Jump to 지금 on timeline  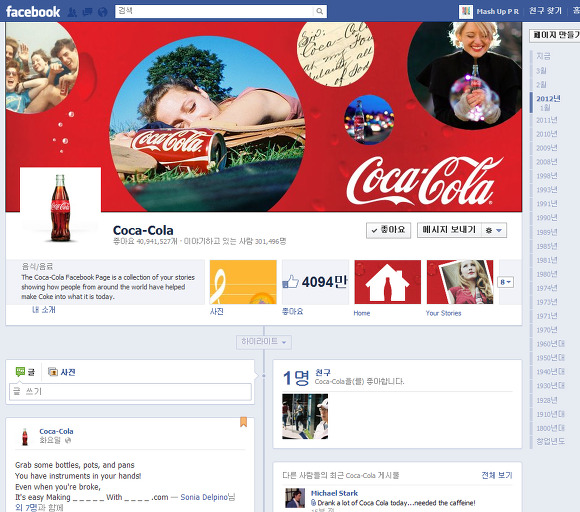coord(543,56)
